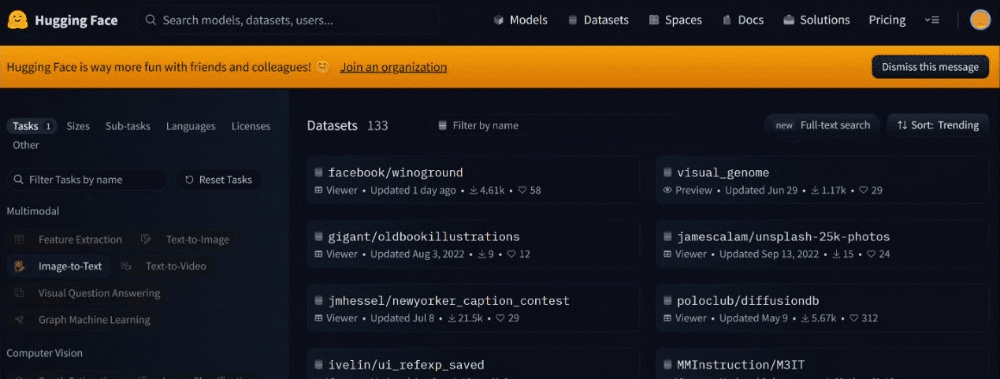Switch to the Languages filter tab
This screenshot has width=1000, height=379.
click(191, 126)
